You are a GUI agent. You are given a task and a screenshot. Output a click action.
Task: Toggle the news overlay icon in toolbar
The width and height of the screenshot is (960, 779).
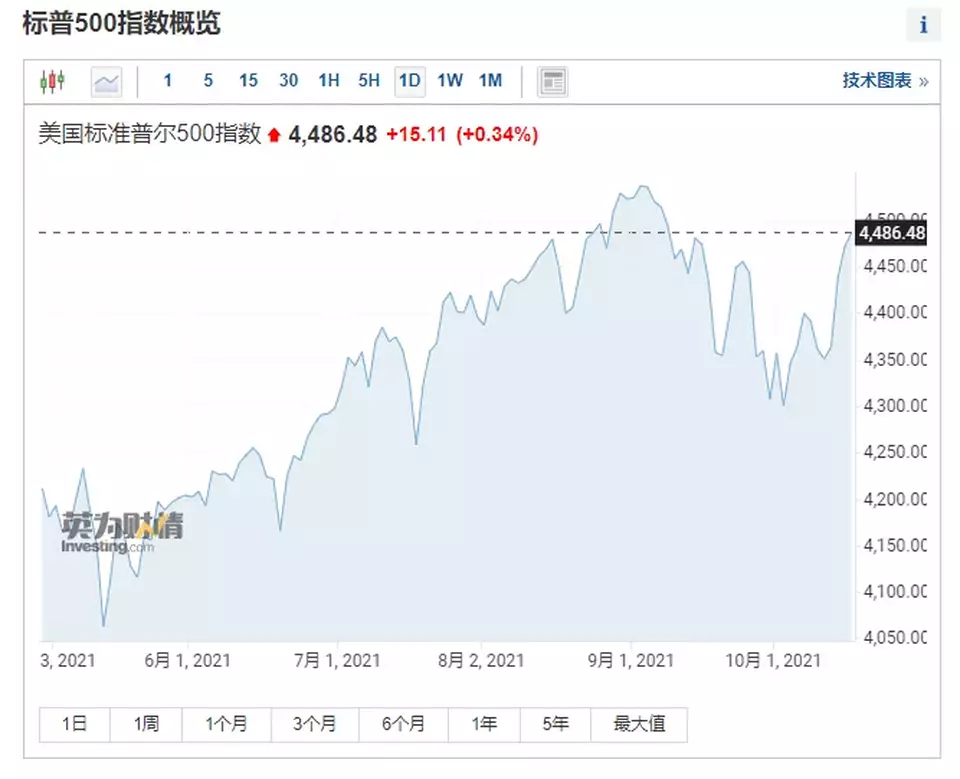553,81
